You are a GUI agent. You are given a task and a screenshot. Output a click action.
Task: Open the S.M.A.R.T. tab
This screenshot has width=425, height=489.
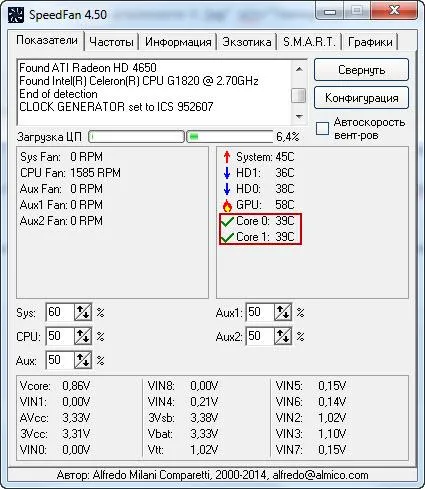[x=309, y=42]
